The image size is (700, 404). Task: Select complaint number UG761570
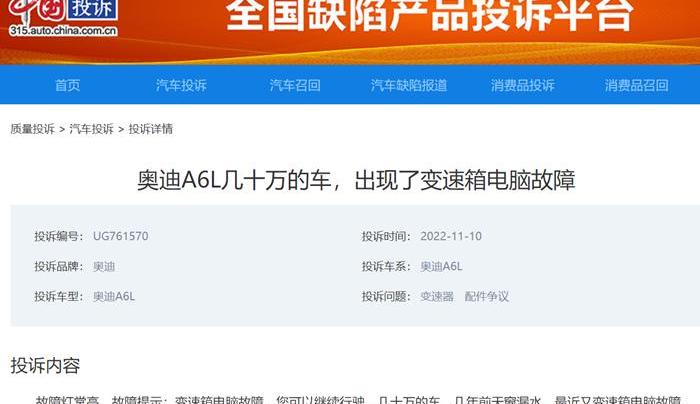tap(121, 236)
